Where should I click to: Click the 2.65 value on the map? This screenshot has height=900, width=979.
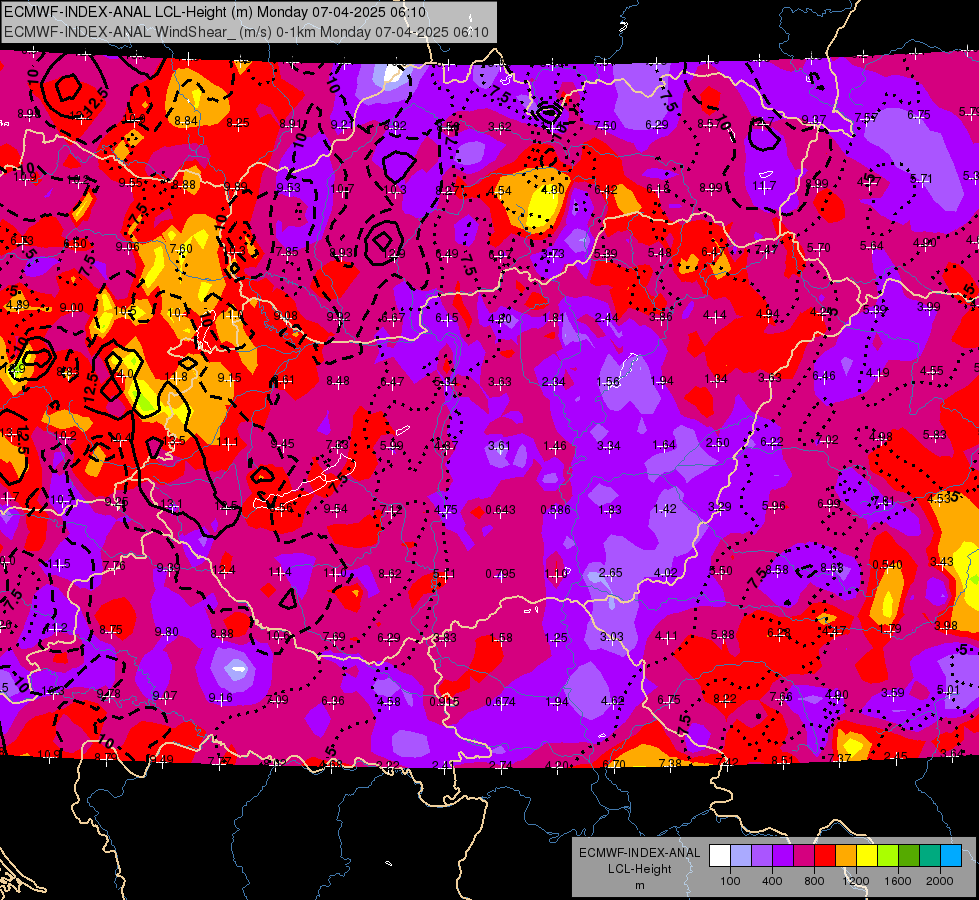(x=611, y=573)
